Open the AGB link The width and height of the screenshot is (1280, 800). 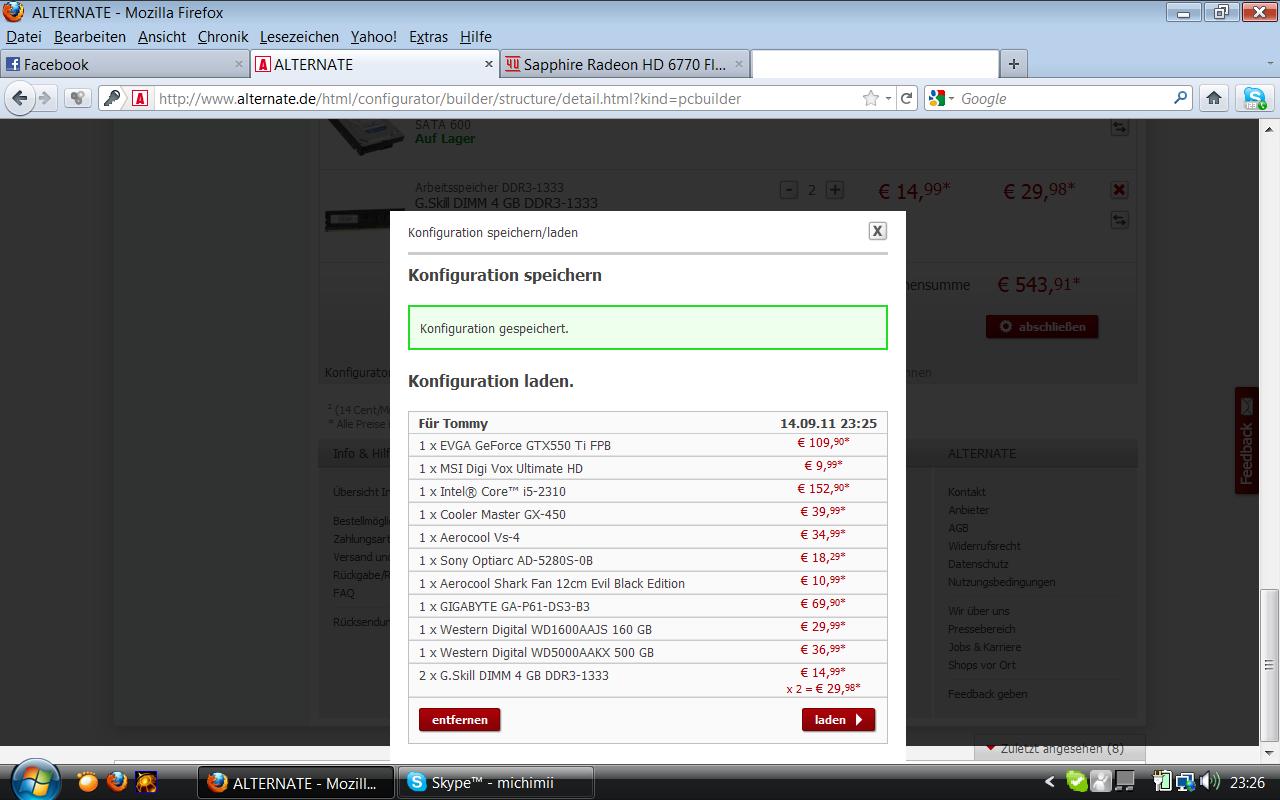[958, 528]
